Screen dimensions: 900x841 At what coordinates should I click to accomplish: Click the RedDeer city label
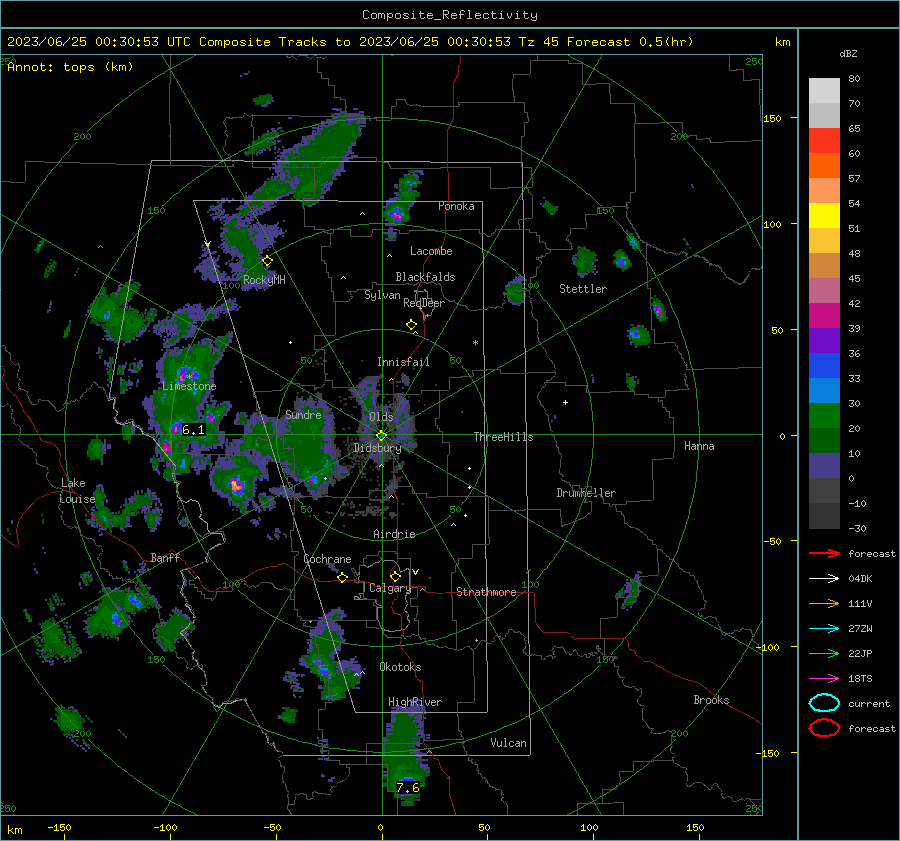pos(424,303)
